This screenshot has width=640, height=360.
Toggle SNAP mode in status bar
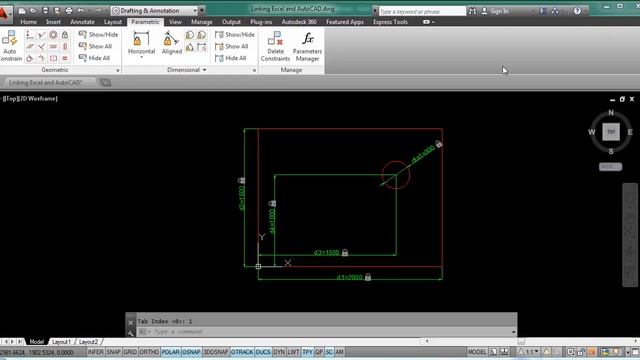point(113,352)
